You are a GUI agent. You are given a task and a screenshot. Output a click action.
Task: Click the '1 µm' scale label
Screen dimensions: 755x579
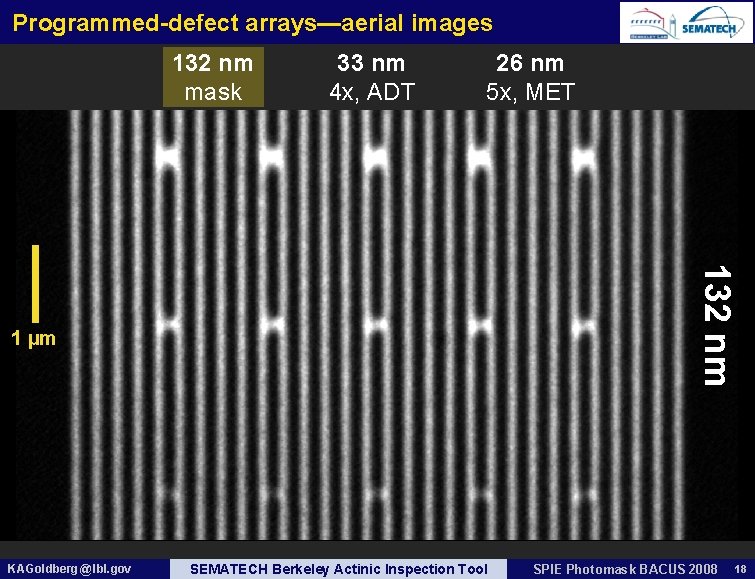pyautogui.click(x=33, y=338)
